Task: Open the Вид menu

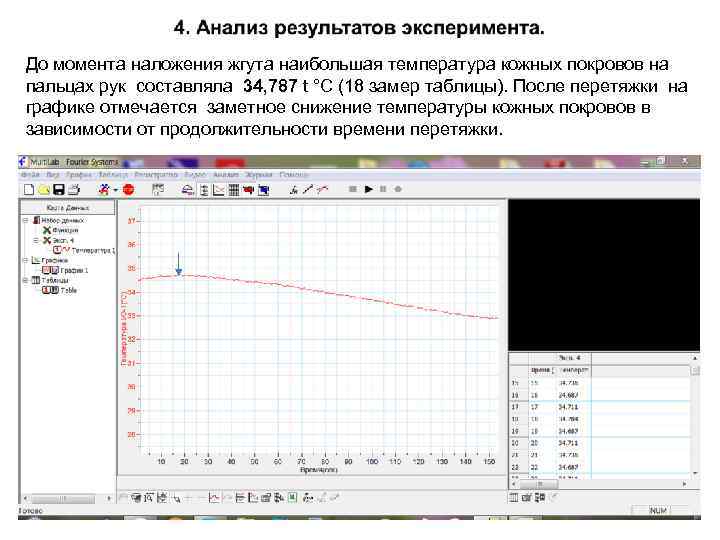Action: click(x=52, y=175)
